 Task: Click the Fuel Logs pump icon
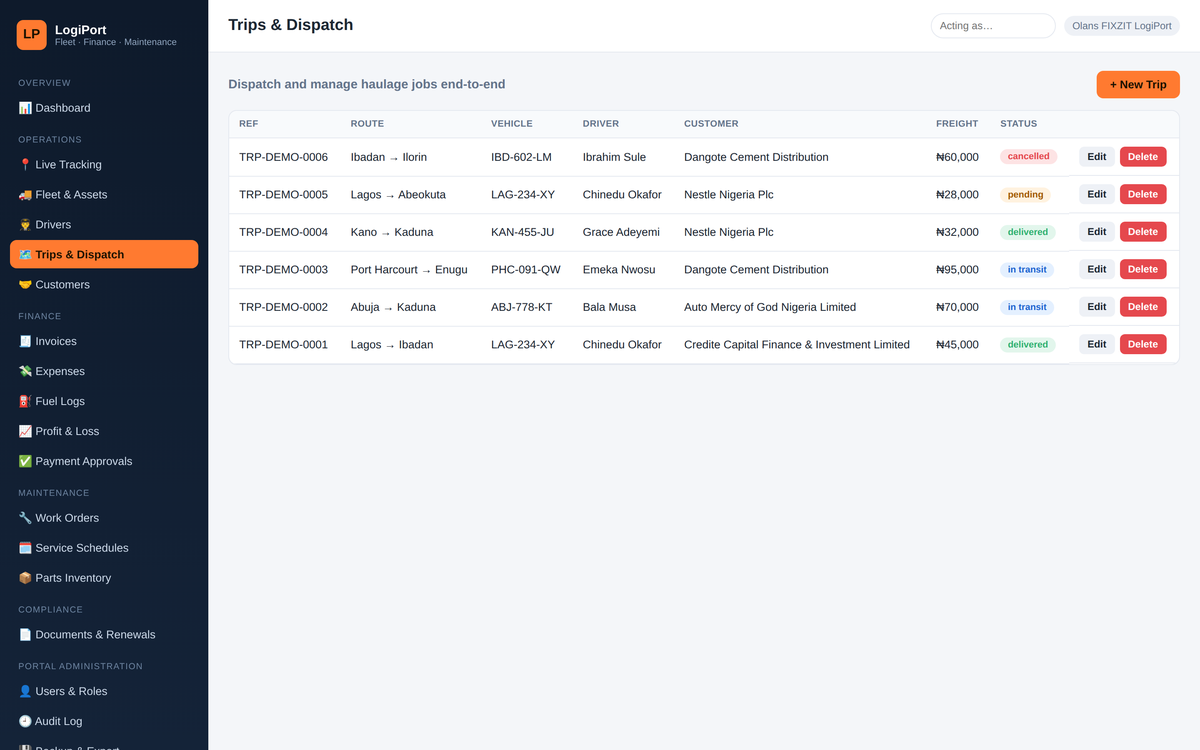tap(25, 402)
